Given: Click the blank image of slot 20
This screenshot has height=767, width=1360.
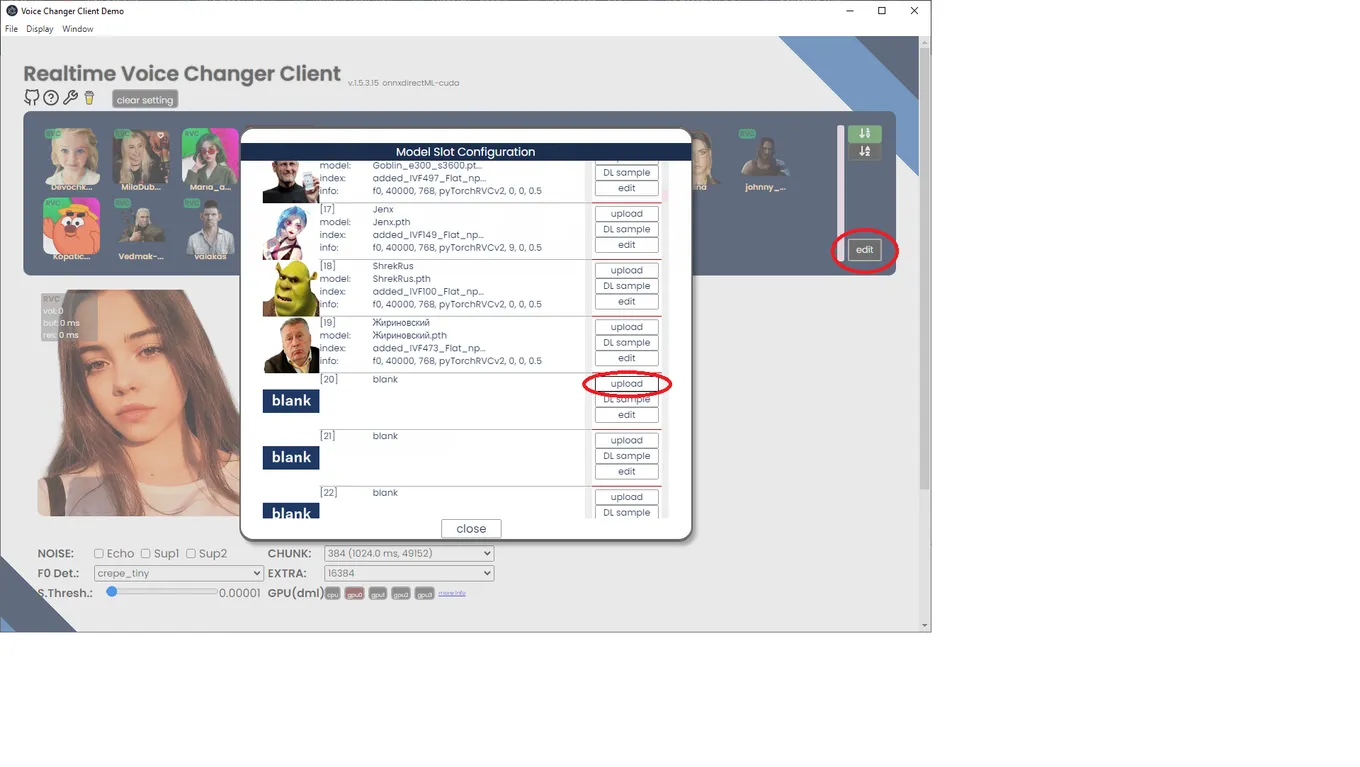Looking at the screenshot, I should click(291, 401).
